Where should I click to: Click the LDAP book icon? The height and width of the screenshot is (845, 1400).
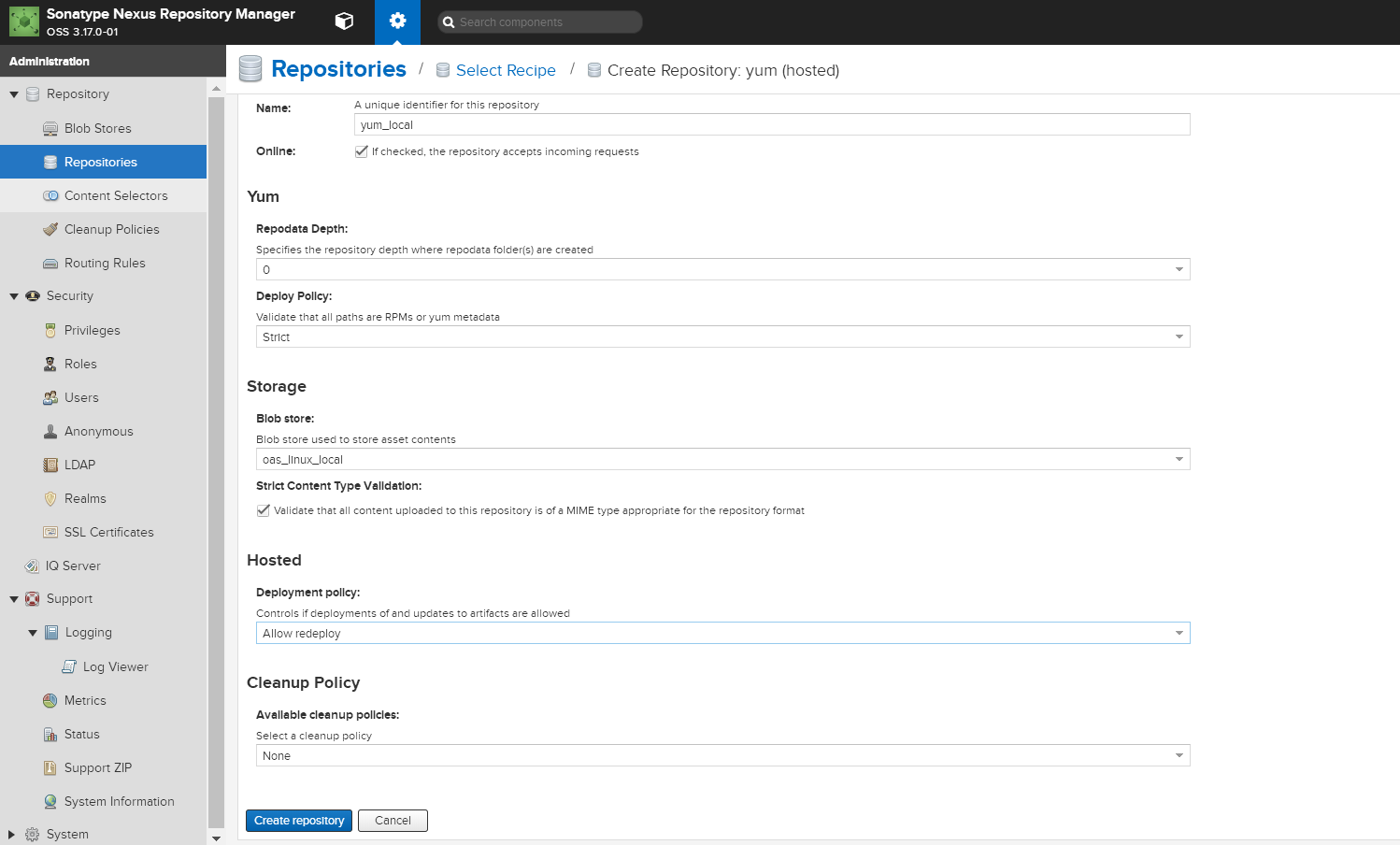point(50,465)
